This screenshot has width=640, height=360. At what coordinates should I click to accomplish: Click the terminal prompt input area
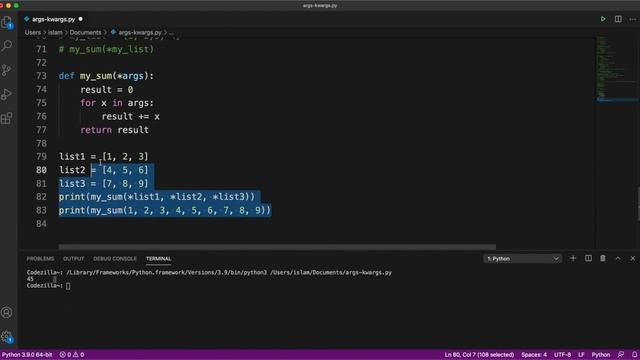(x=68, y=286)
